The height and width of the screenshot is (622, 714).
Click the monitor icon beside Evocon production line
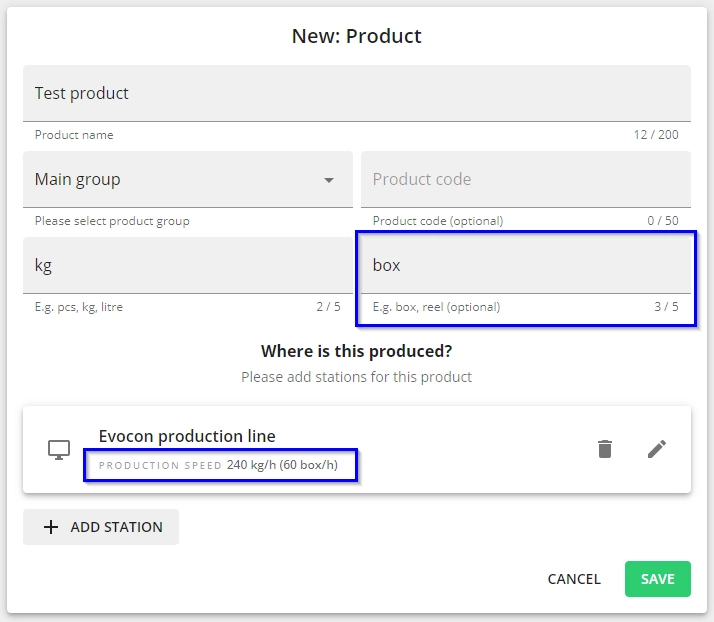(x=59, y=450)
